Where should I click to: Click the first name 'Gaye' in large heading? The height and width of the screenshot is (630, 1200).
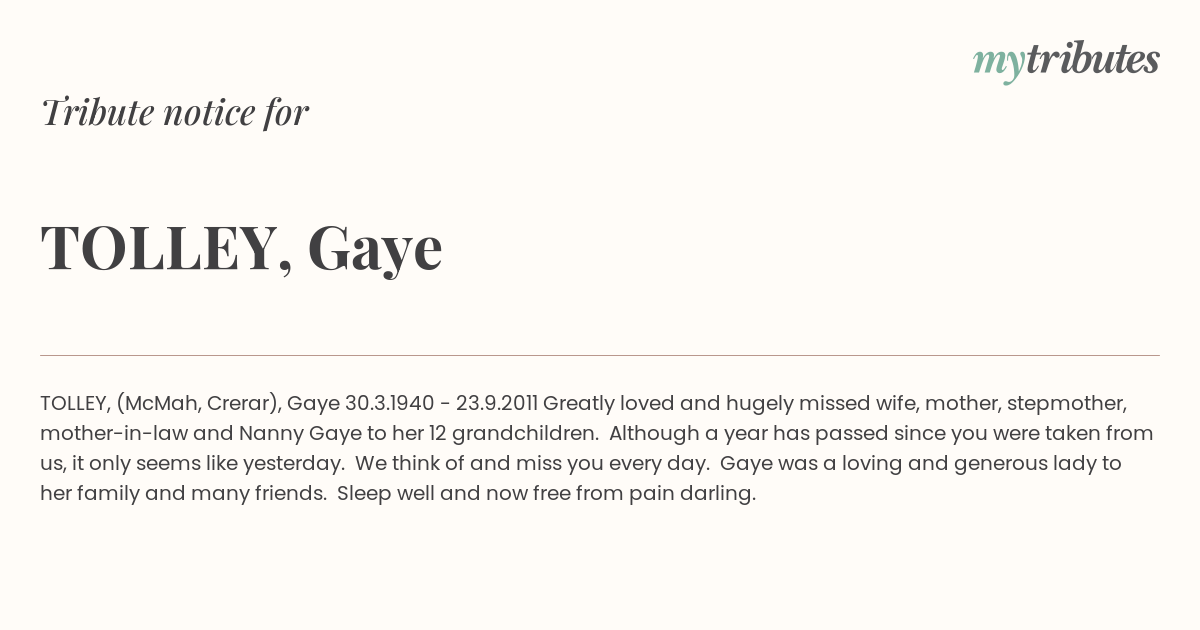click(375, 250)
